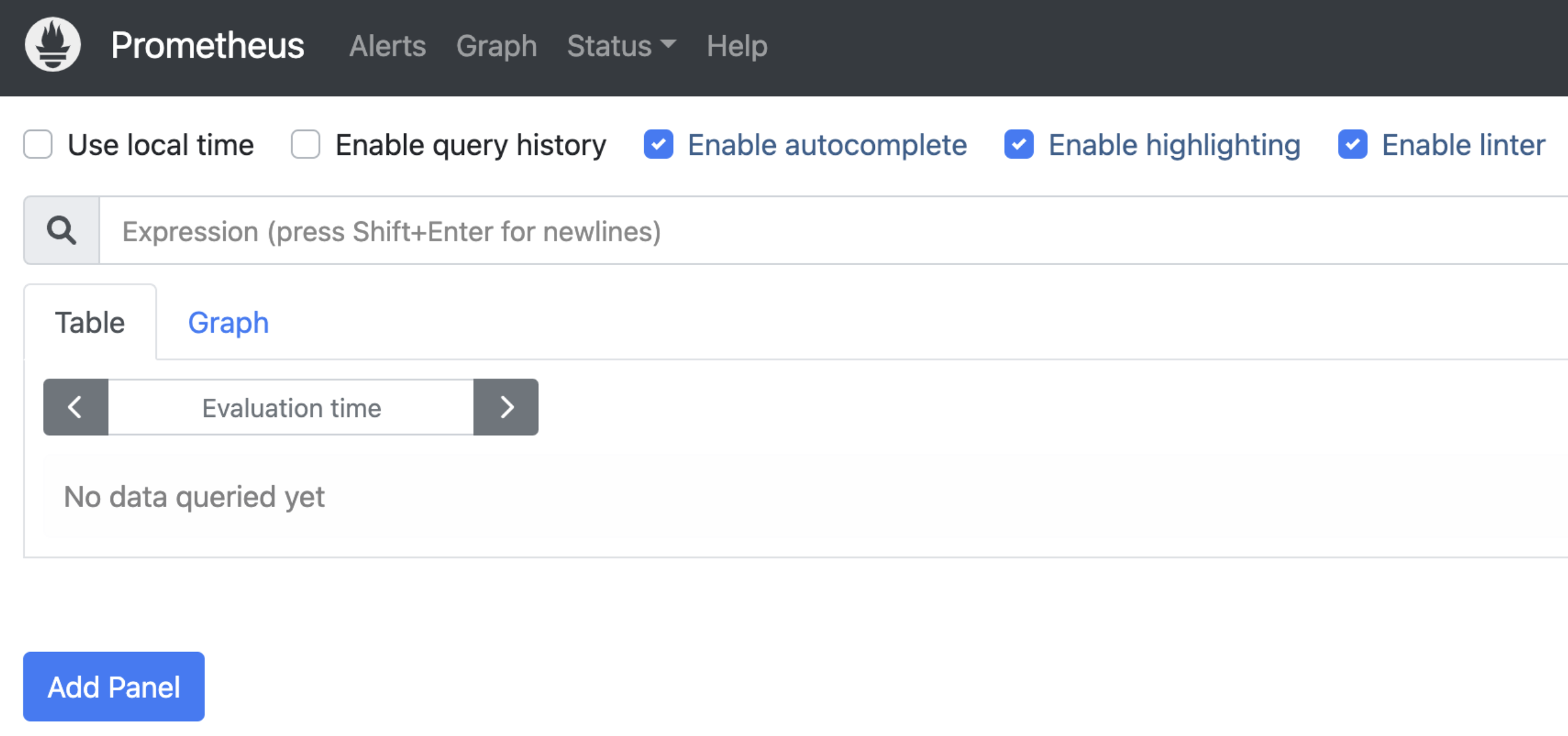Disable the Enable highlighting checkbox
This screenshot has height=736, width=1568.
pyautogui.click(x=1019, y=144)
